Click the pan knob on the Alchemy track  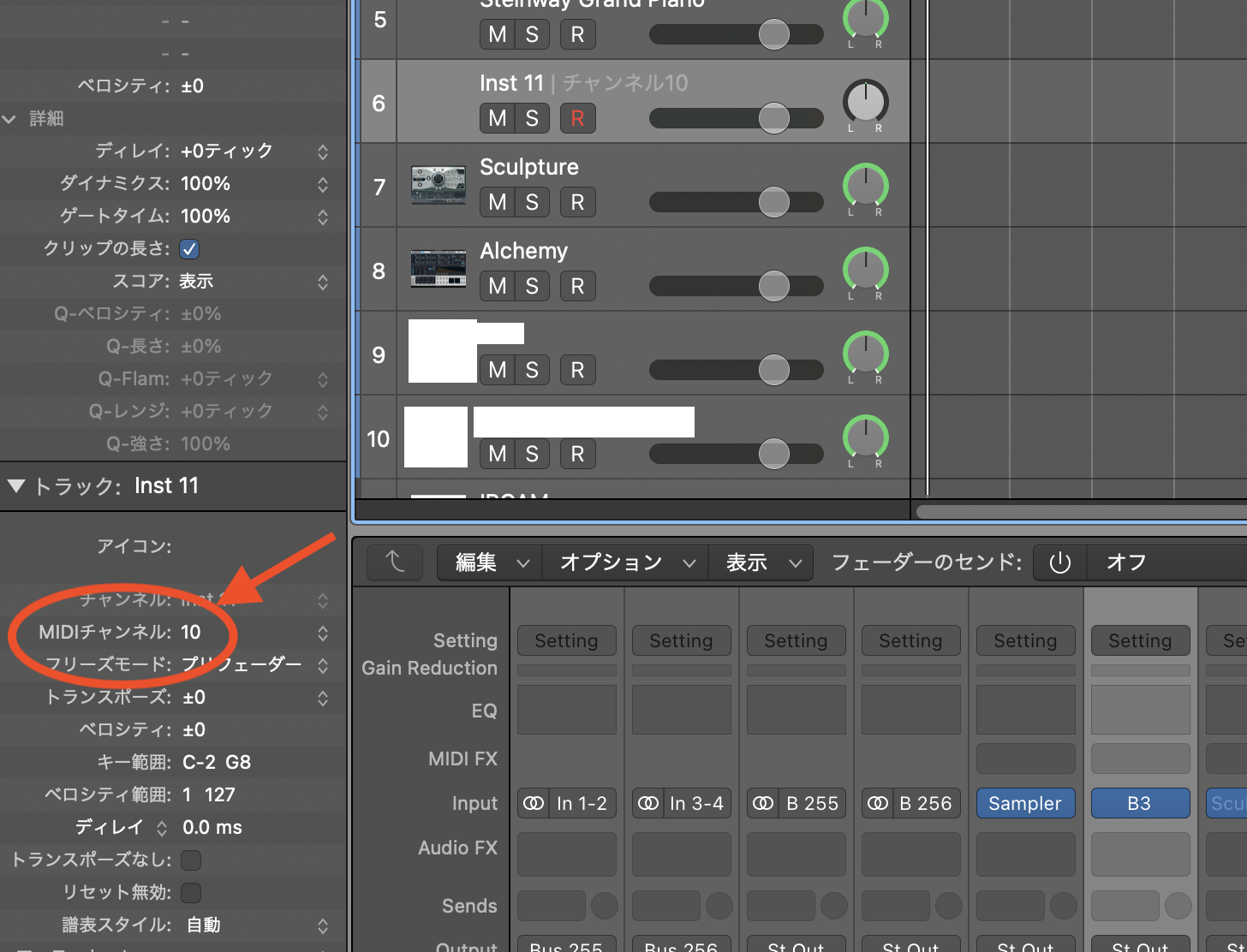point(866,269)
